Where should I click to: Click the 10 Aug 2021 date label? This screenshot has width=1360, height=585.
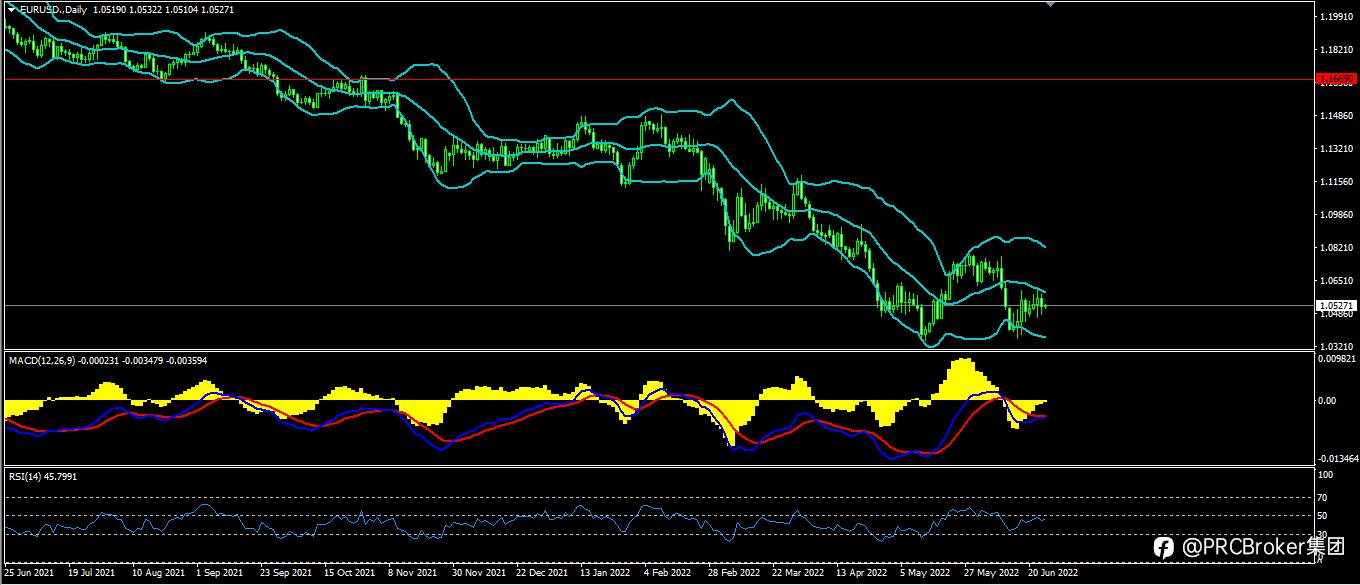[x=157, y=574]
